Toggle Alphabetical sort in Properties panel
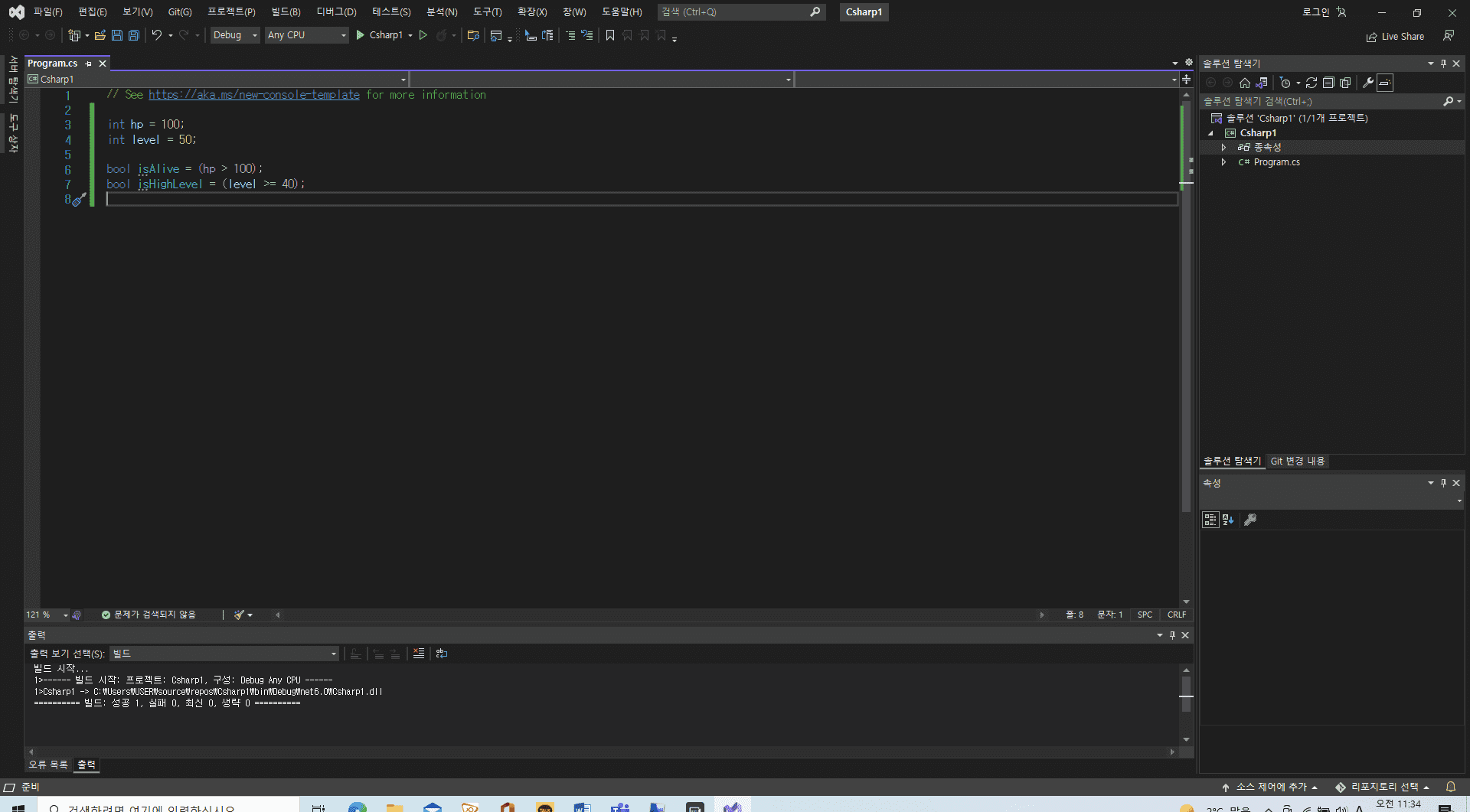The image size is (1470, 812). (1228, 520)
